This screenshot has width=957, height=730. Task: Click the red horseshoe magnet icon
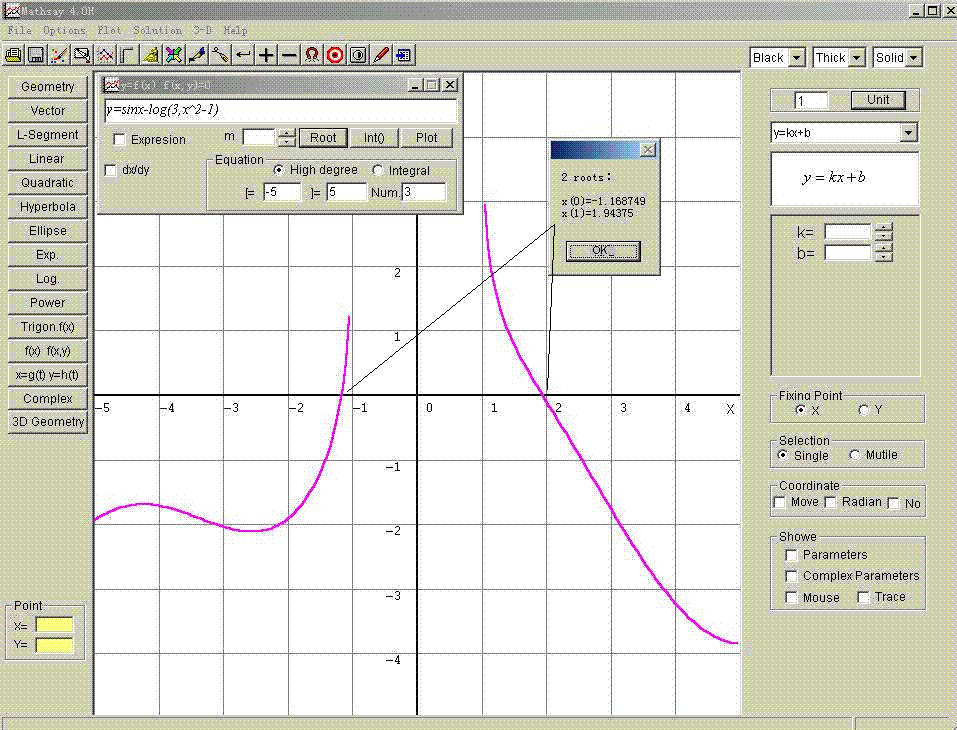pyautogui.click(x=312, y=56)
